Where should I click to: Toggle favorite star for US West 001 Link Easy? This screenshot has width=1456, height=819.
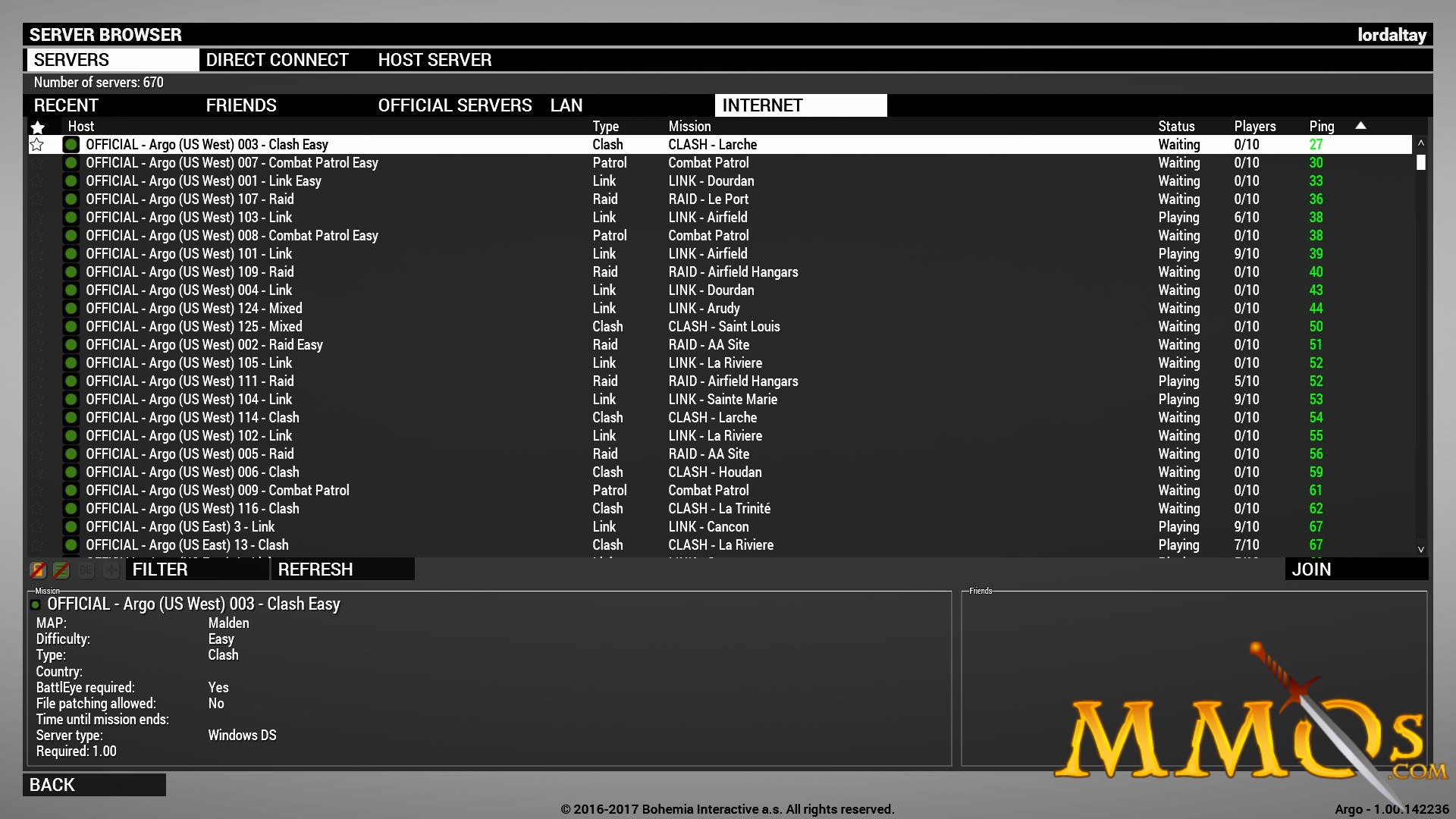coord(37,181)
